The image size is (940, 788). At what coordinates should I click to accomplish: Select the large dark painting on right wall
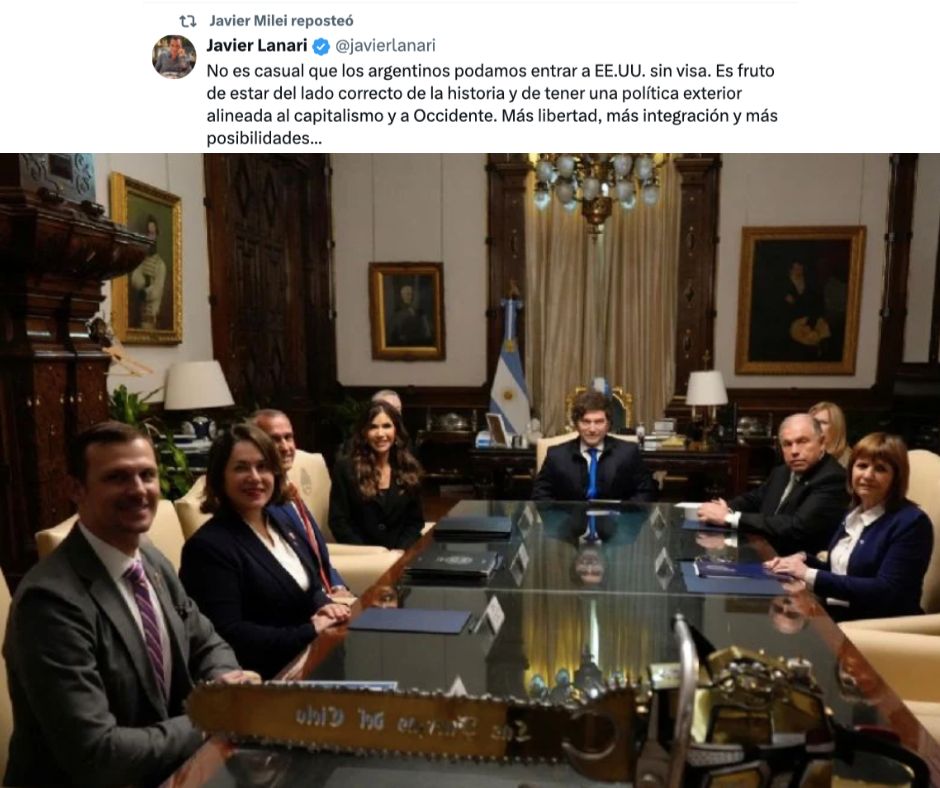tap(800, 300)
